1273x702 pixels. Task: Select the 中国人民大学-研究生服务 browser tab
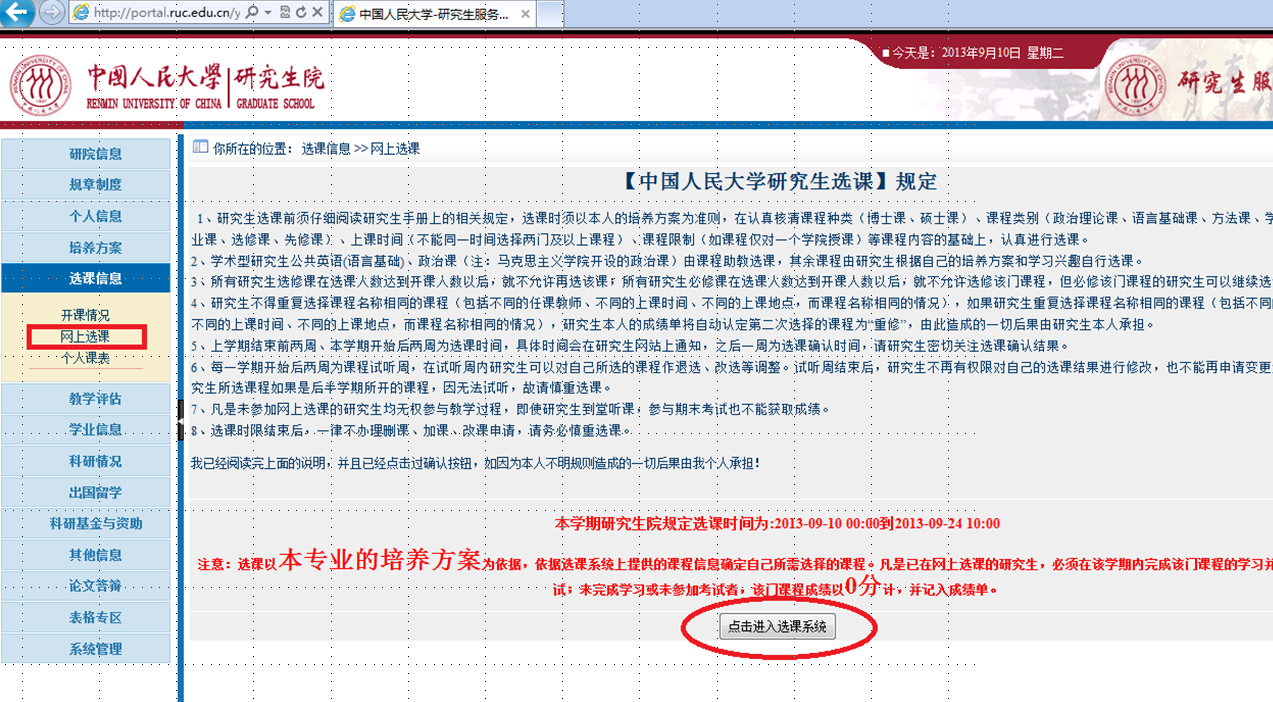pyautogui.click(x=436, y=14)
